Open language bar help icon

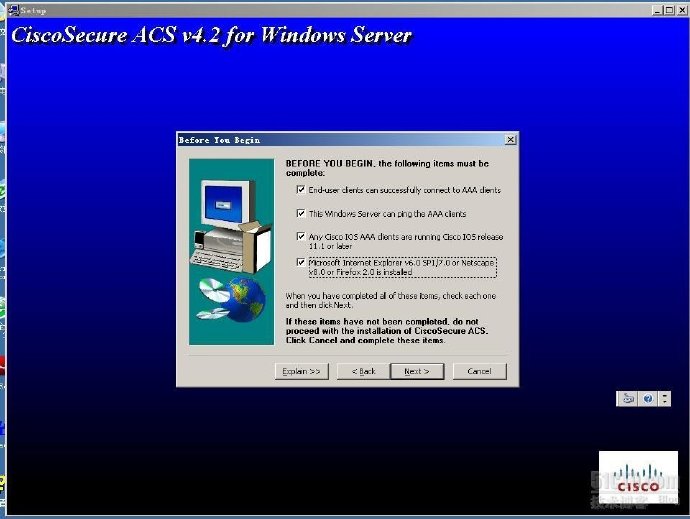point(648,399)
